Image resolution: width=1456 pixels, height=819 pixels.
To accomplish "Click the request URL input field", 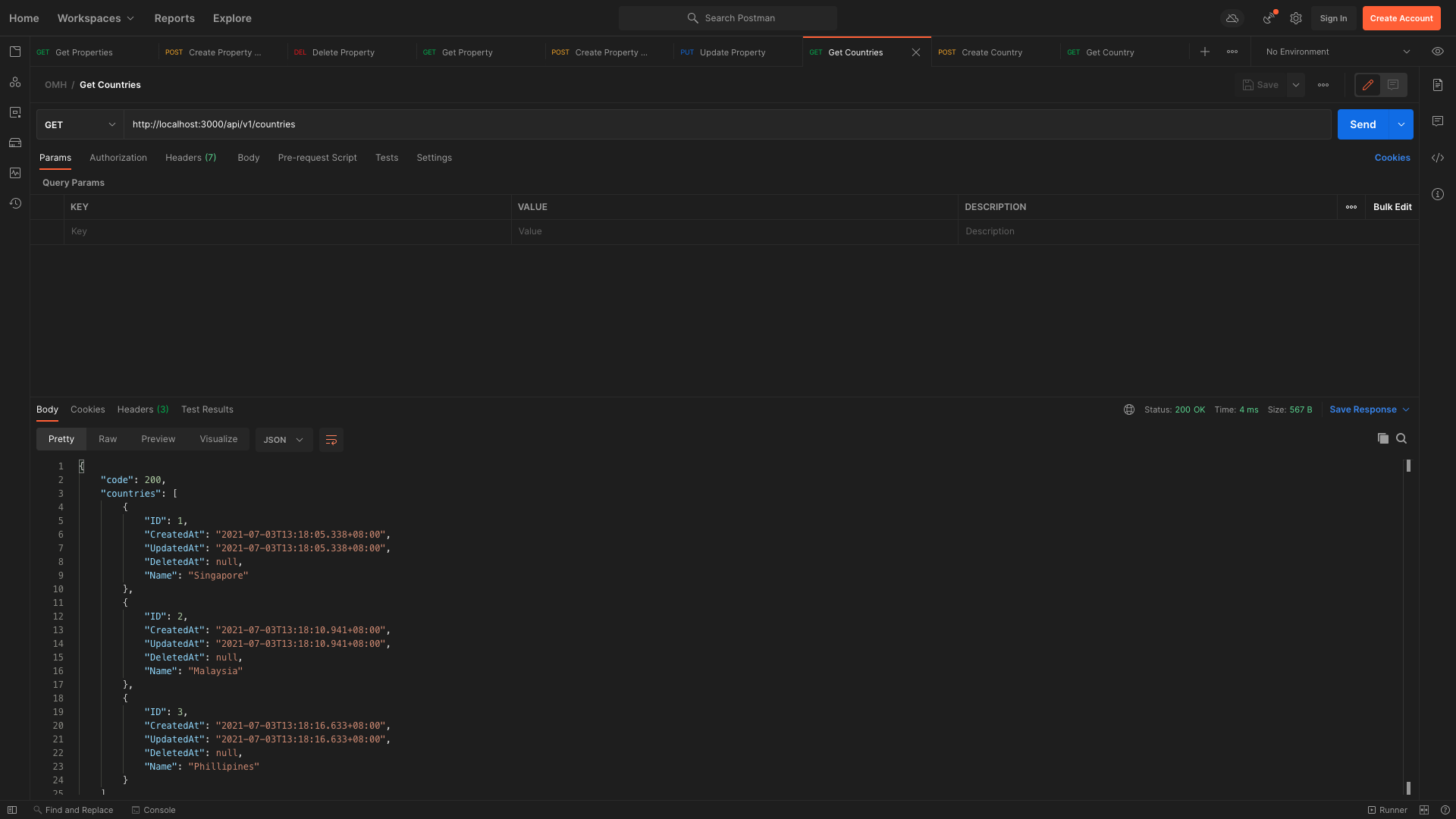I will pyautogui.click(x=531, y=124).
